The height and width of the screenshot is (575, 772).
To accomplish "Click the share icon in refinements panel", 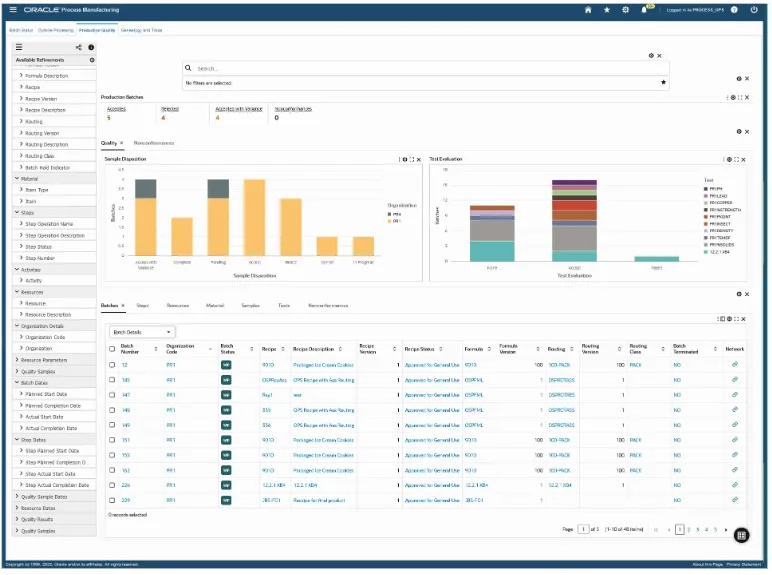I will (x=78, y=47).
